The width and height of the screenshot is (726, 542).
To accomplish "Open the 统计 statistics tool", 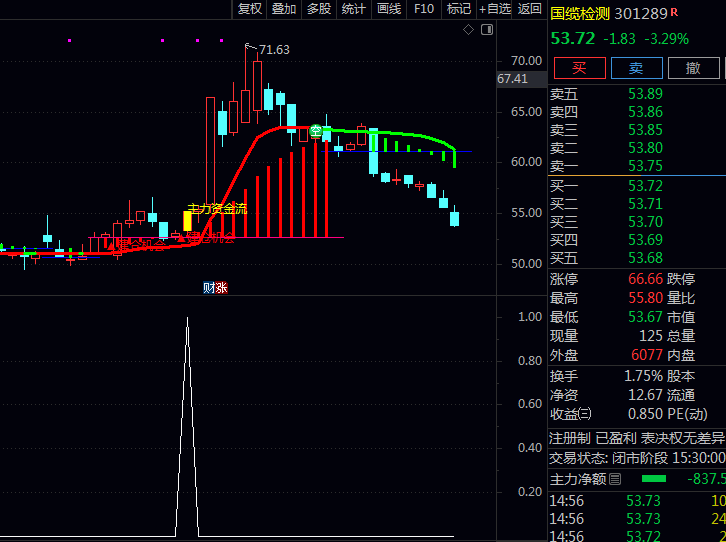I will pos(354,9).
